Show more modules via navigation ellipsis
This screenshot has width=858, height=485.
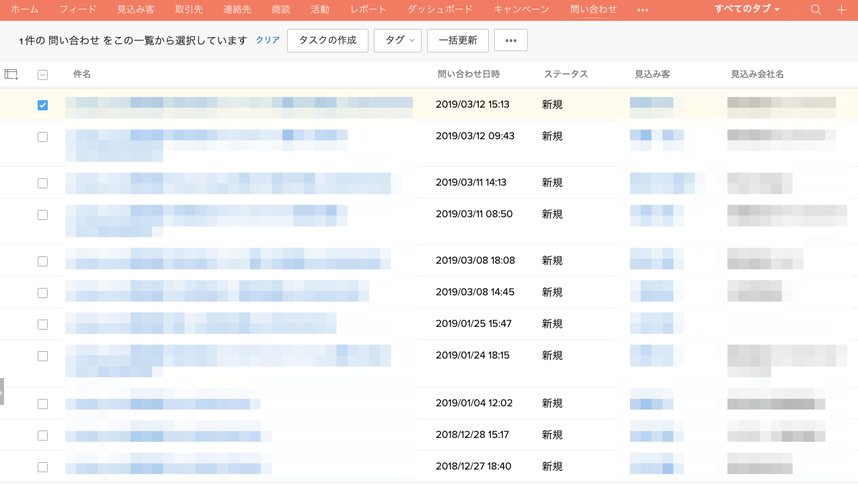click(x=642, y=10)
